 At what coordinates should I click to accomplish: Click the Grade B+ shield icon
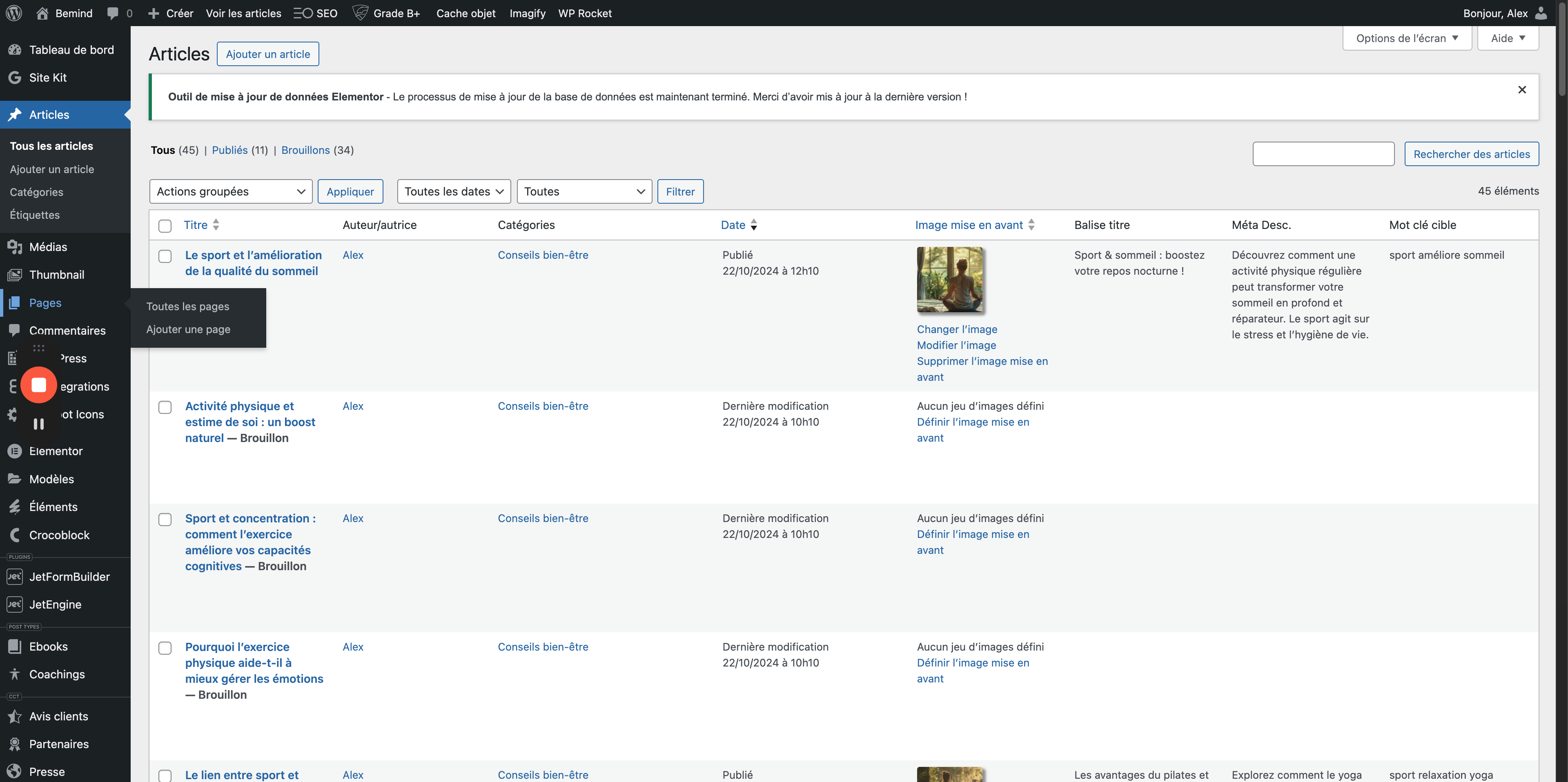click(360, 13)
